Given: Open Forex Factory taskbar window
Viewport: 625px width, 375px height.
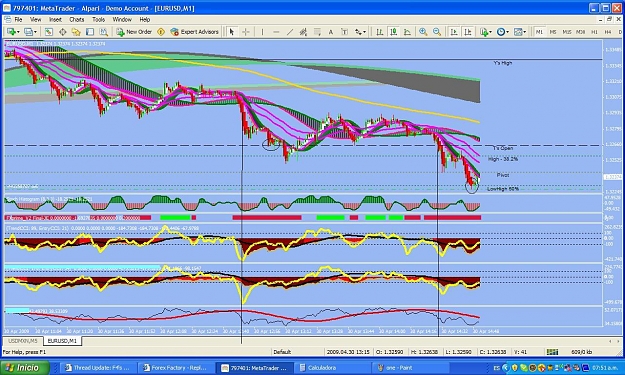Looking at the screenshot, I should click(x=176, y=368).
